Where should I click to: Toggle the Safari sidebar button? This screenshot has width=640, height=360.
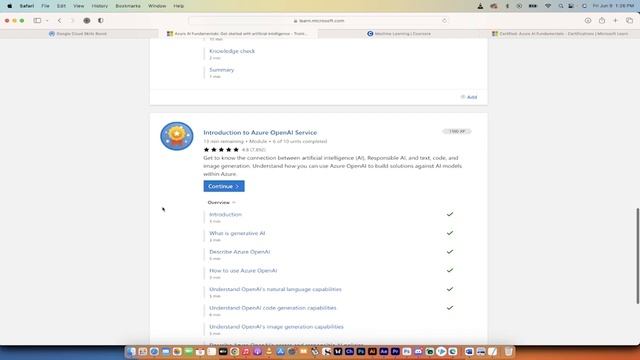37,20
